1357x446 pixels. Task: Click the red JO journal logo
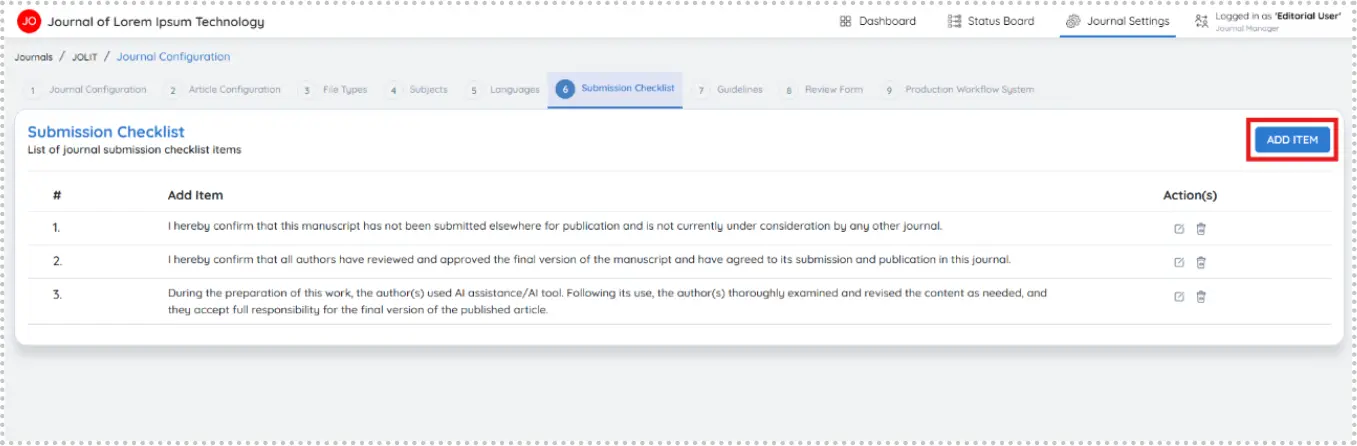click(x=29, y=21)
